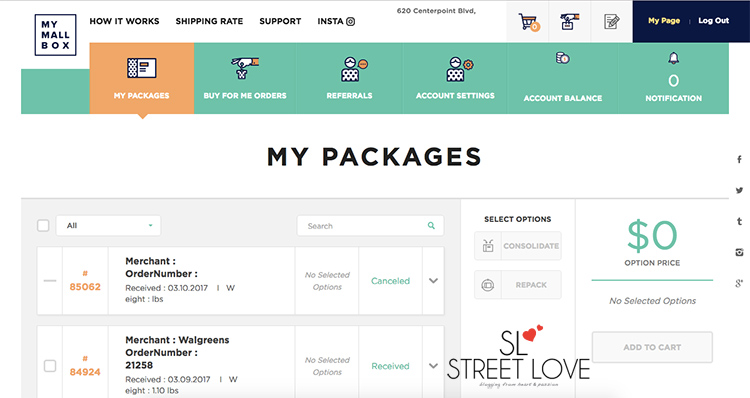The height and width of the screenshot is (398, 750).
Task: Click the package search field
Action: point(370,226)
